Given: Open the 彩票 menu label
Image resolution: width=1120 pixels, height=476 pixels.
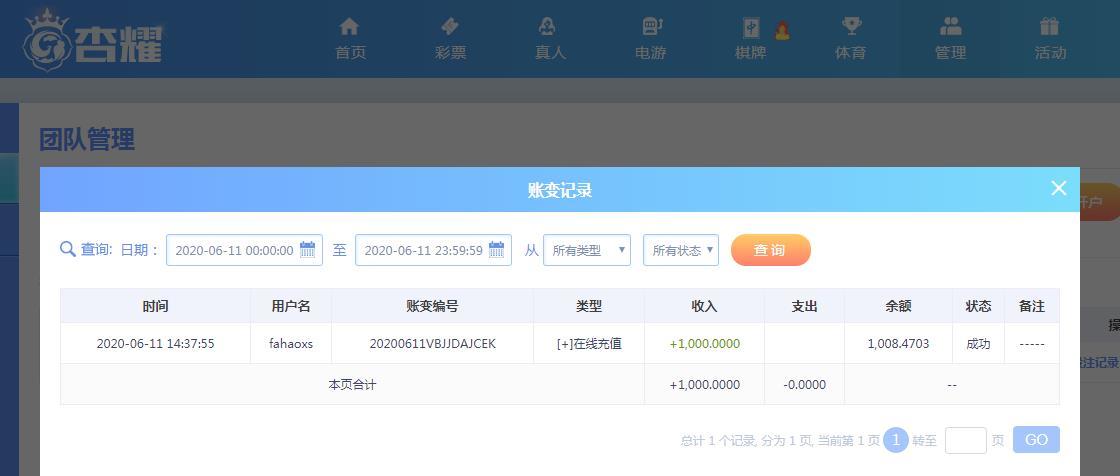Looking at the screenshot, I should pyautogui.click(x=450, y=53).
